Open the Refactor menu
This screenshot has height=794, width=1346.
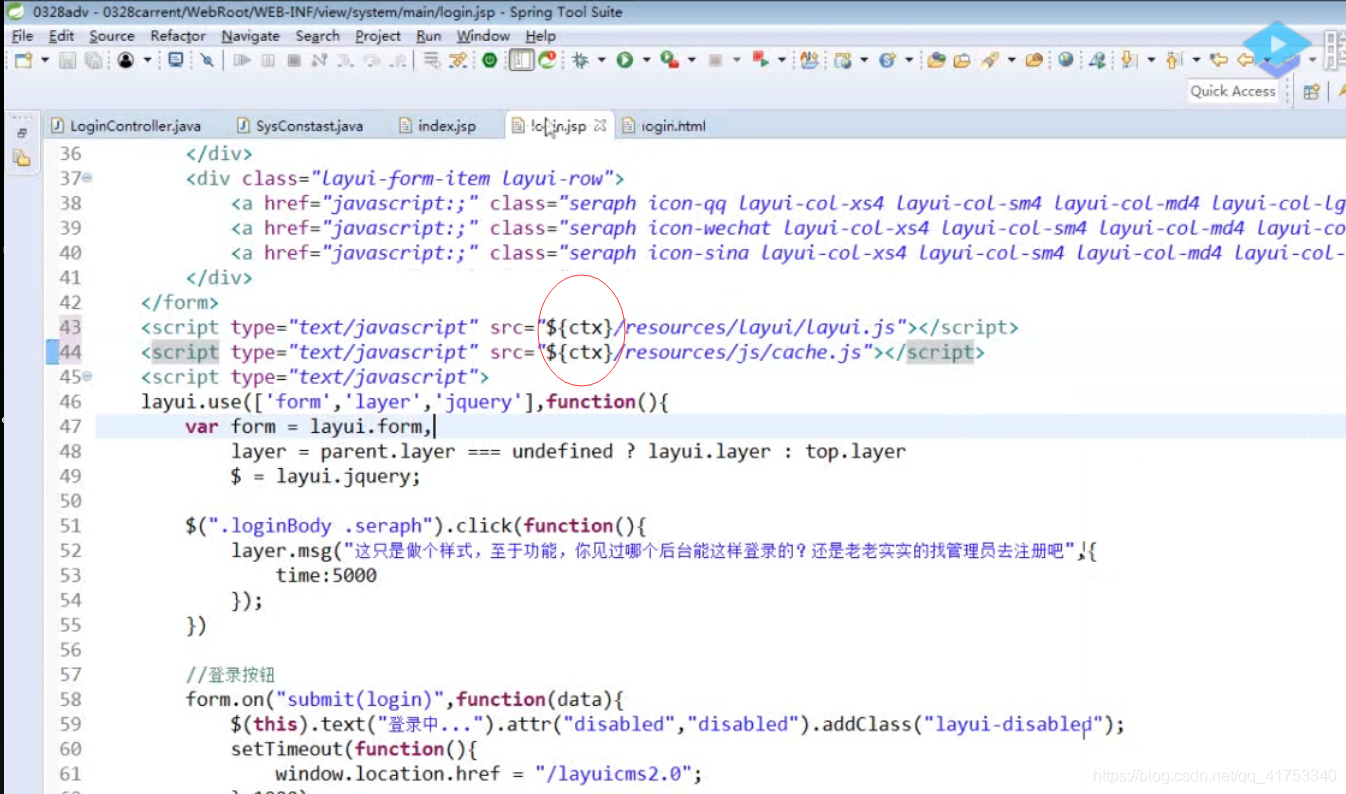tap(178, 35)
